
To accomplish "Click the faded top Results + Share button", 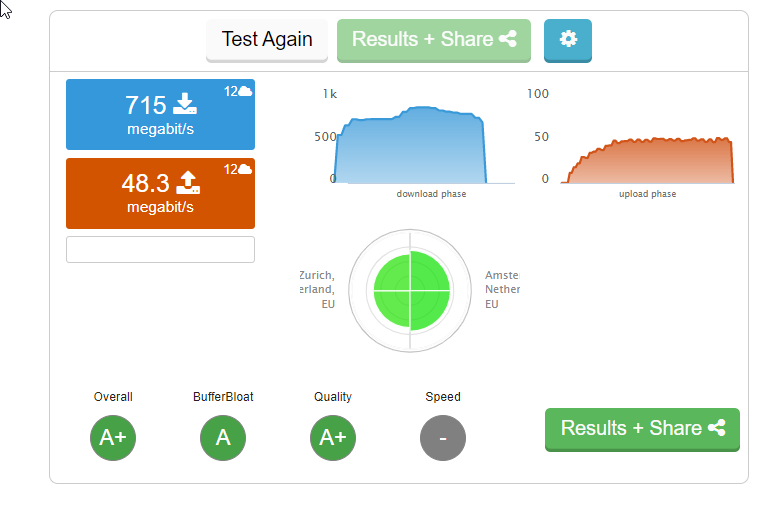I will point(433,40).
